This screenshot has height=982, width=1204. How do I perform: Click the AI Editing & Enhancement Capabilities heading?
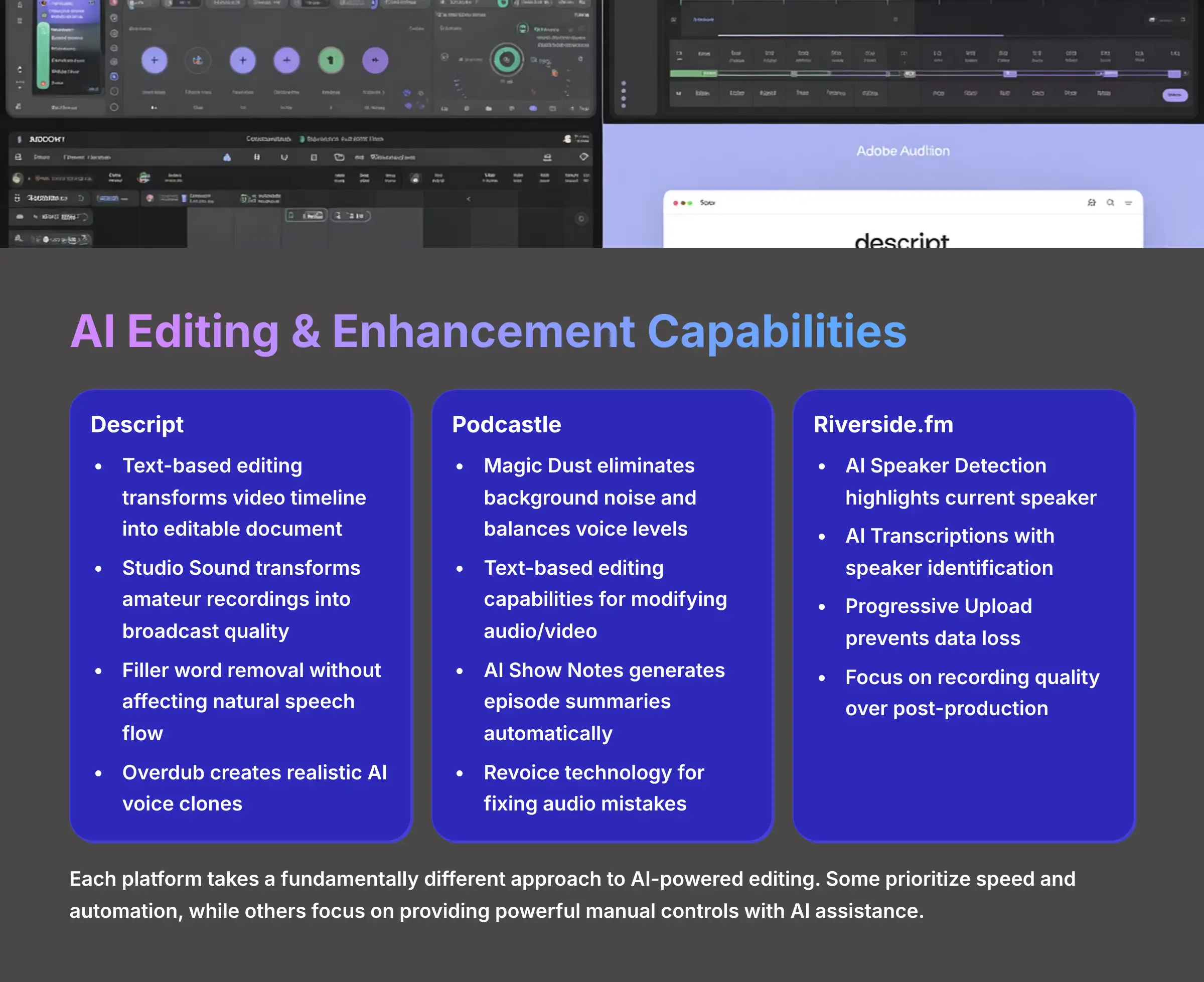click(488, 332)
